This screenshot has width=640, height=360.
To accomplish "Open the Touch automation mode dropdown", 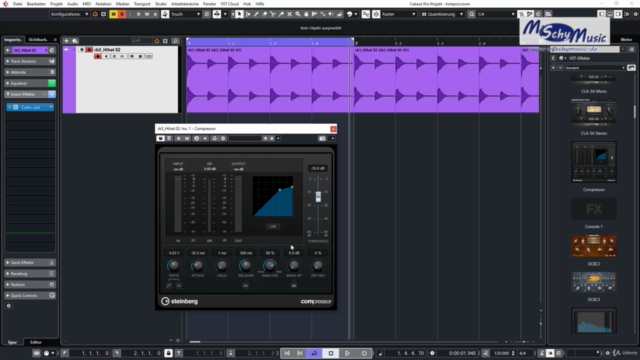I will [185, 14].
